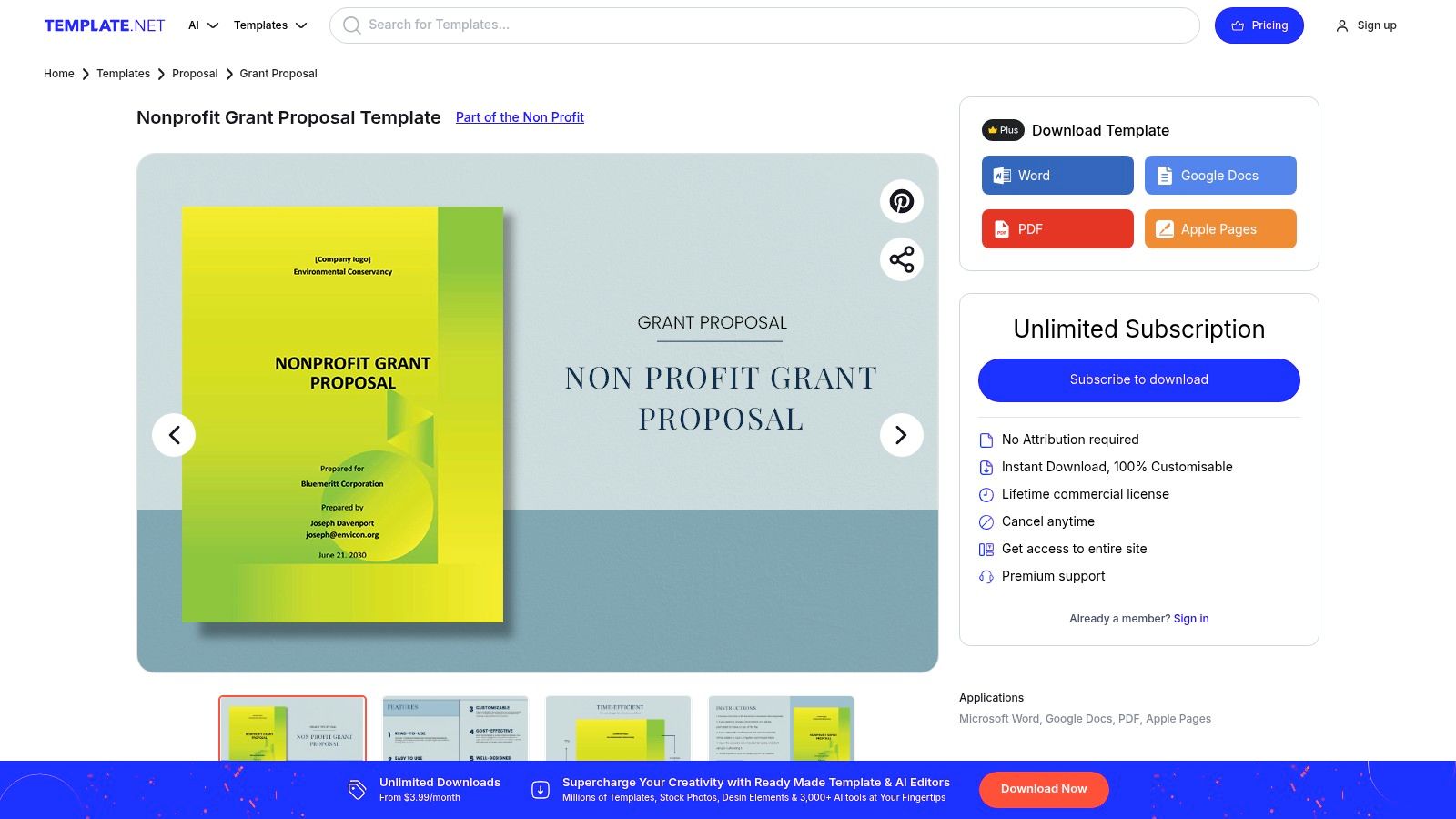The image size is (1456, 819).
Task: Navigate to the Proposal breadcrumb
Action: coord(195,74)
